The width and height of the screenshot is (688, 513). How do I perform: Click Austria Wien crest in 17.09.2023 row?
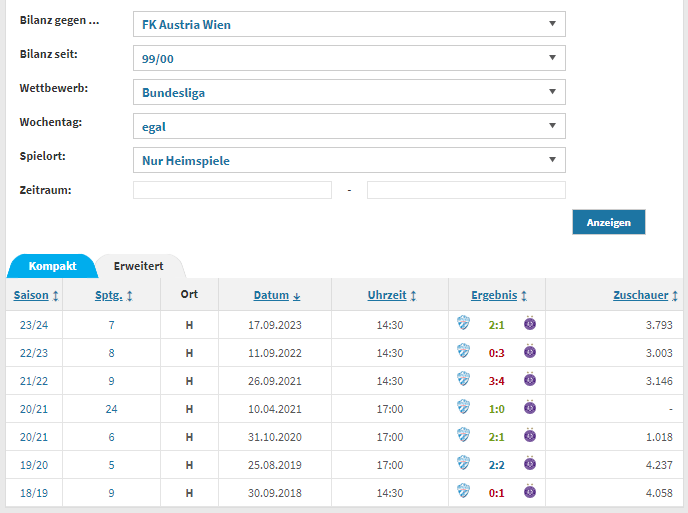[x=531, y=324]
